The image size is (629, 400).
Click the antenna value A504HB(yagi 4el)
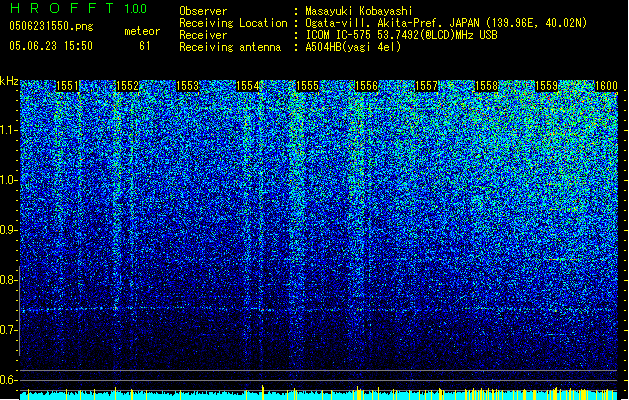click(x=353, y=47)
